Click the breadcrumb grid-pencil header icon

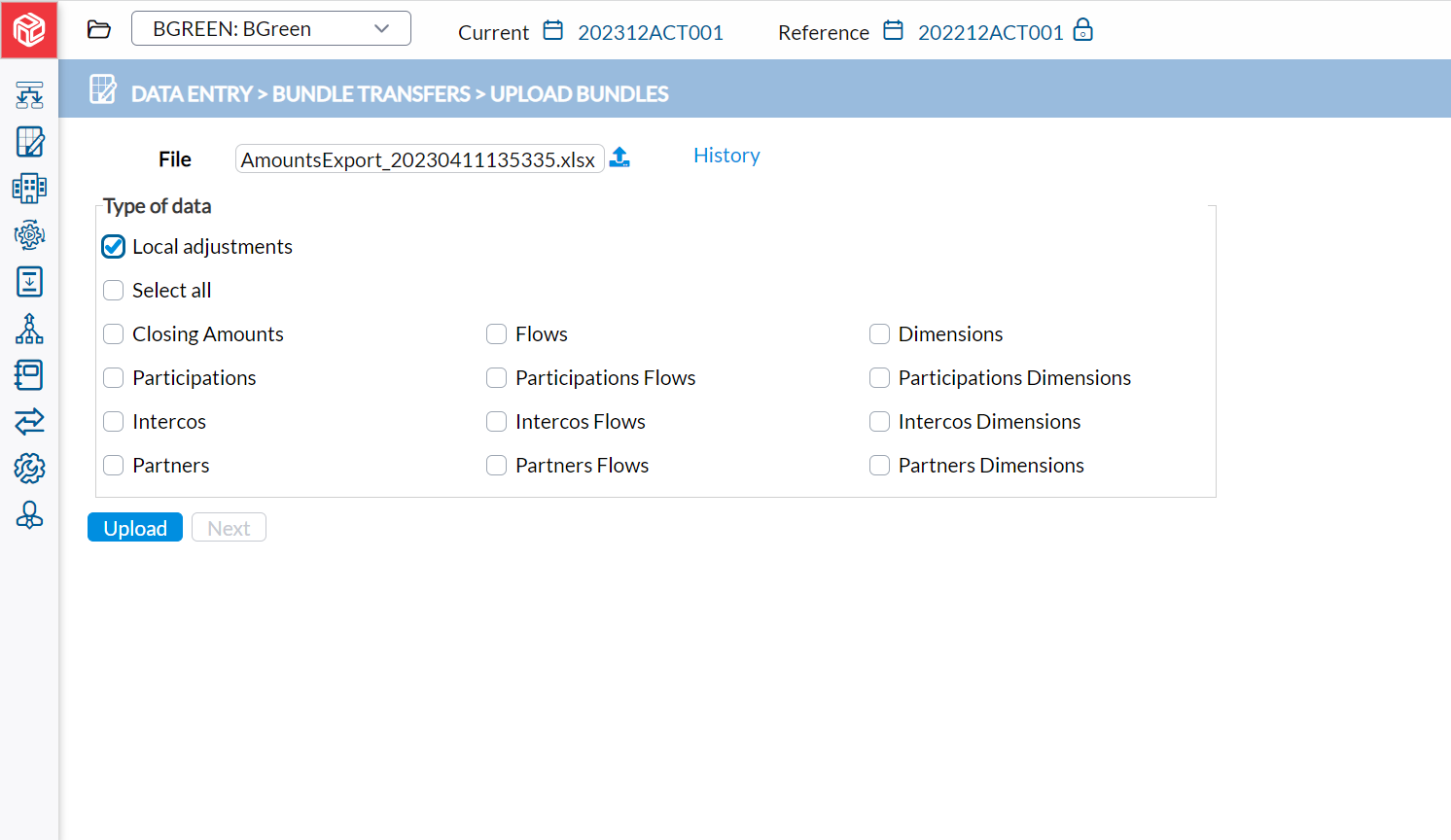[x=102, y=89]
